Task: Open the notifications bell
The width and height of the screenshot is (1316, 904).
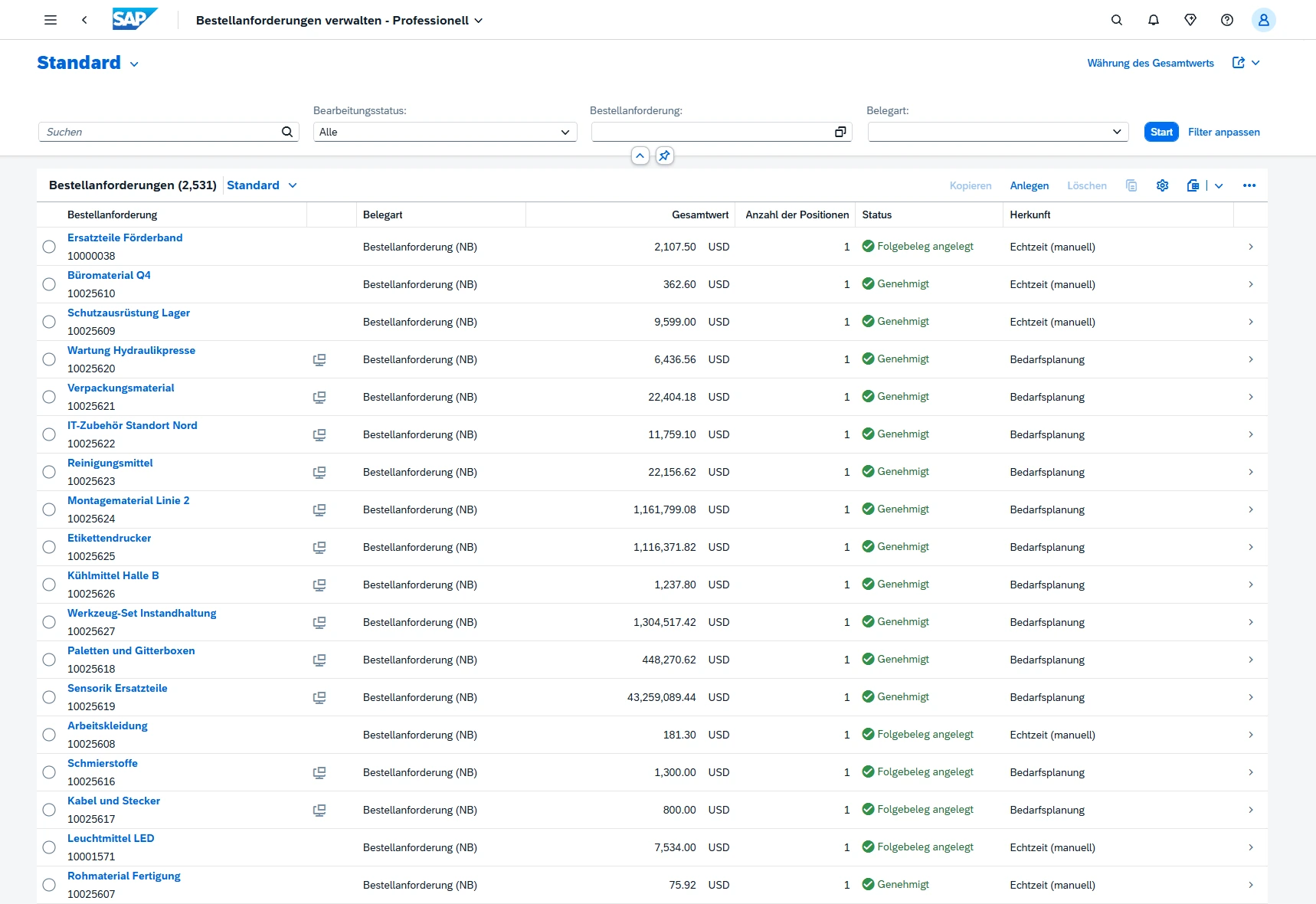Action: coord(1154,20)
